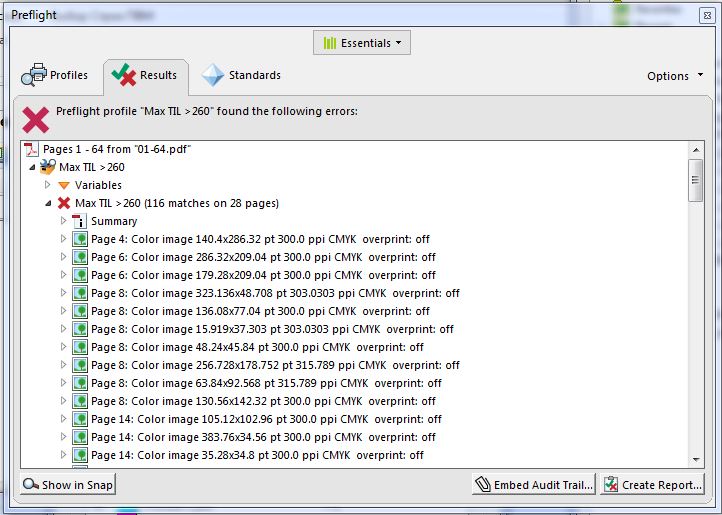The width and height of the screenshot is (722, 515).
Task: Expand the Page 6 179.28x209.04 pt row
Action: click(x=64, y=275)
